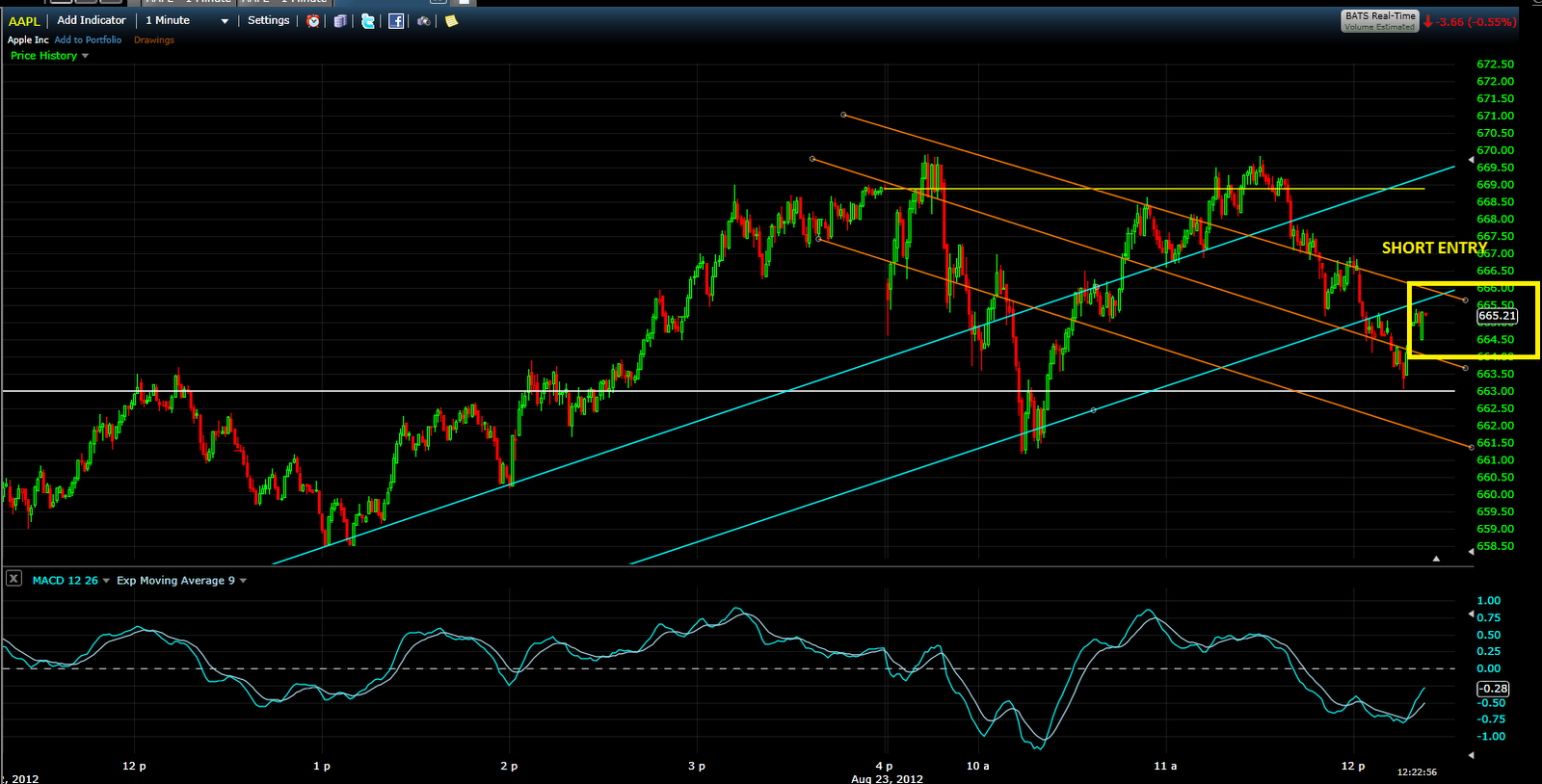Click the 1.00 MACD scale label
This screenshot has width=1542, height=784.
1489,601
